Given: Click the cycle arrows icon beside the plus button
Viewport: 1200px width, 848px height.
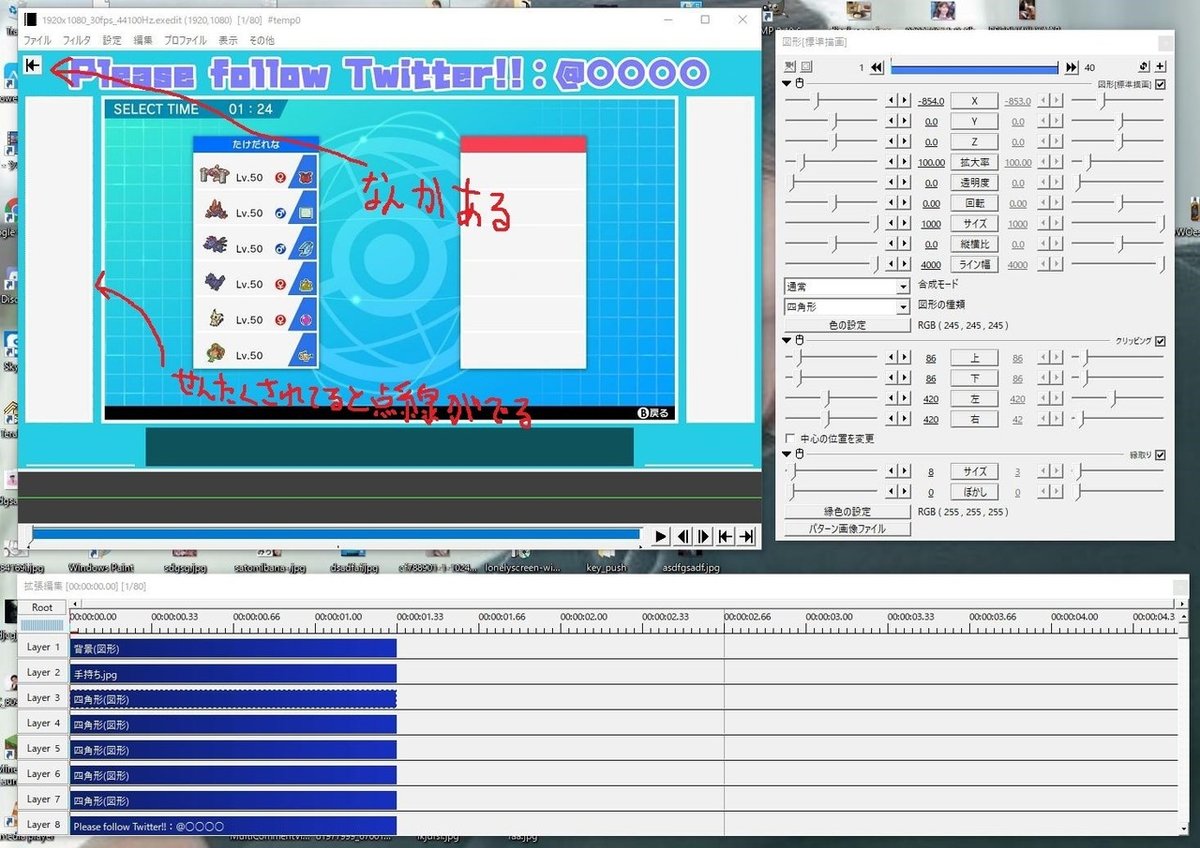Looking at the screenshot, I should click(x=1143, y=67).
